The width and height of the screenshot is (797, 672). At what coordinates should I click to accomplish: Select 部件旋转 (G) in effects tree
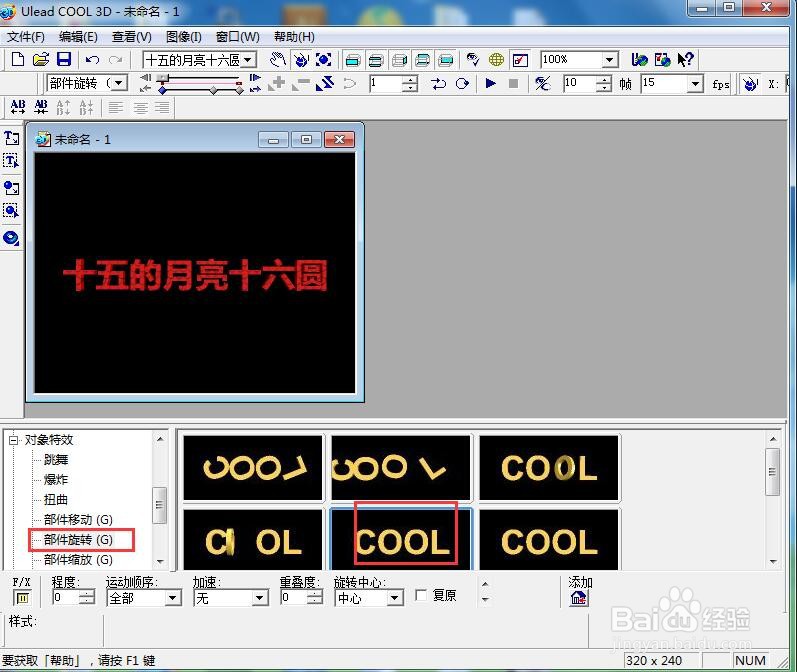pos(78,539)
